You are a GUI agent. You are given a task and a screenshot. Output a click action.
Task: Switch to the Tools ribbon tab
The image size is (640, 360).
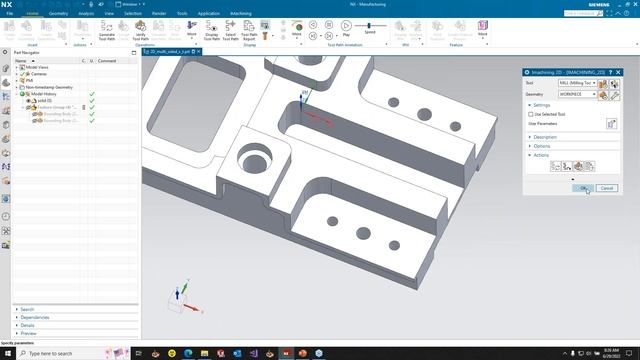click(182, 13)
